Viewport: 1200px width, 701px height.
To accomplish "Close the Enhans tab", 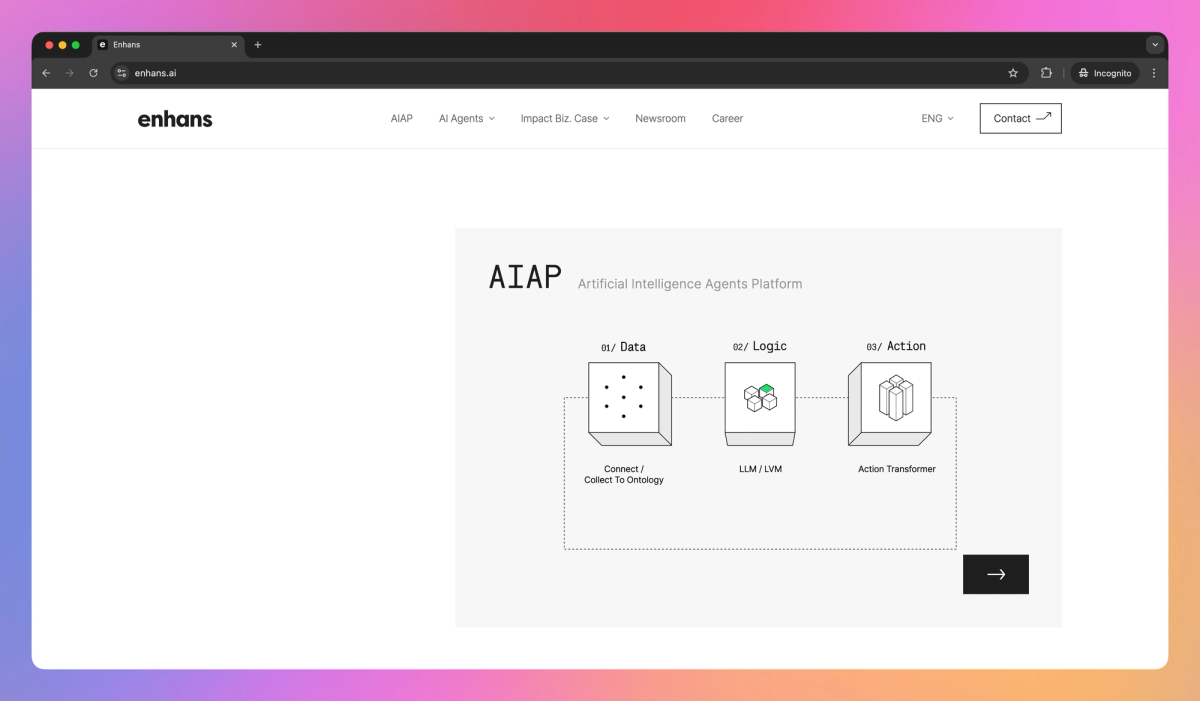I will 234,45.
